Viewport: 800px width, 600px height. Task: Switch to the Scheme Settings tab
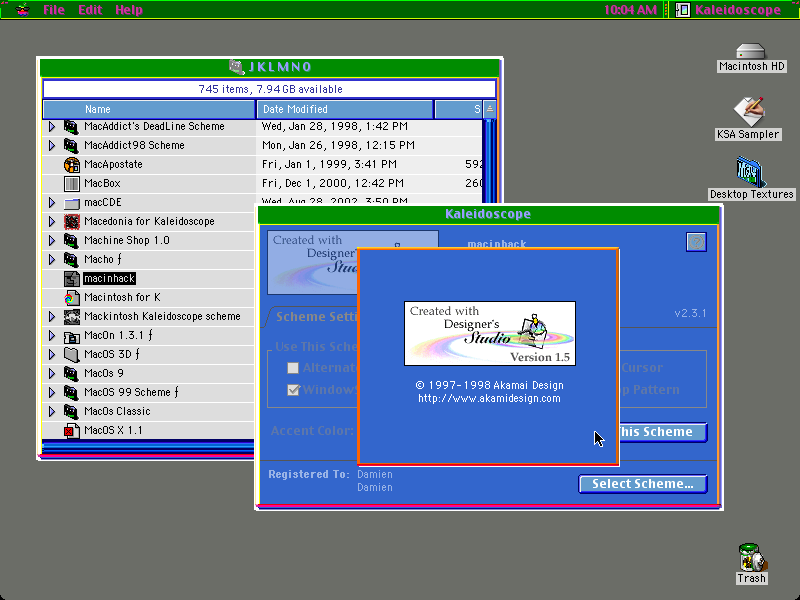click(314, 316)
